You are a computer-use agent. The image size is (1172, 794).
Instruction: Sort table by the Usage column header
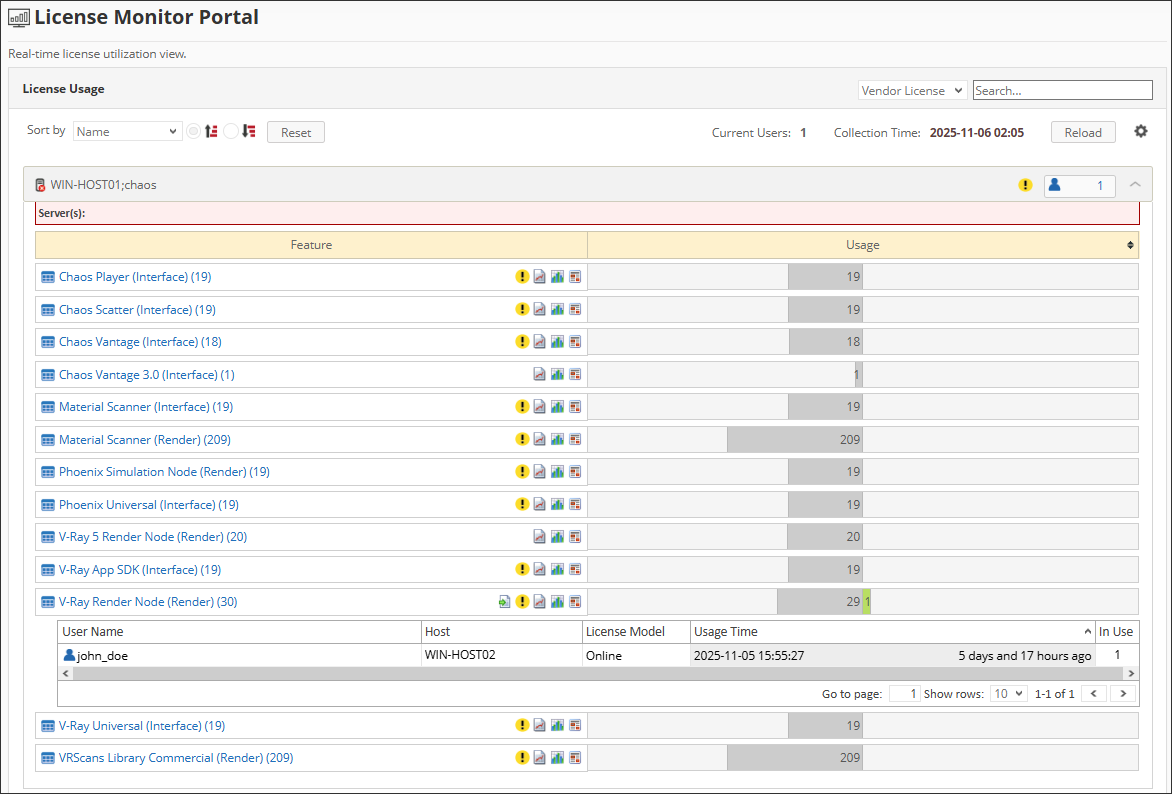coord(862,244)
